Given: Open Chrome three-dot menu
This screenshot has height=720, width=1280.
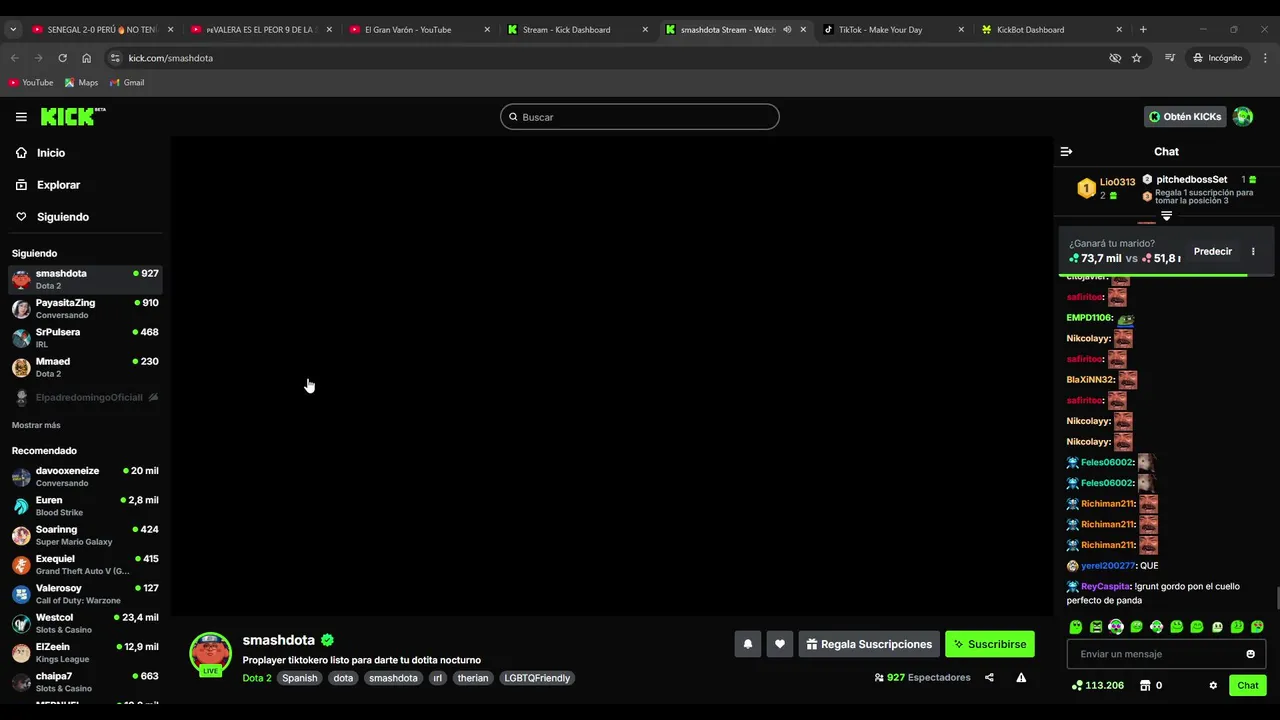Looking at the screenshot, I should [1263, 58].
